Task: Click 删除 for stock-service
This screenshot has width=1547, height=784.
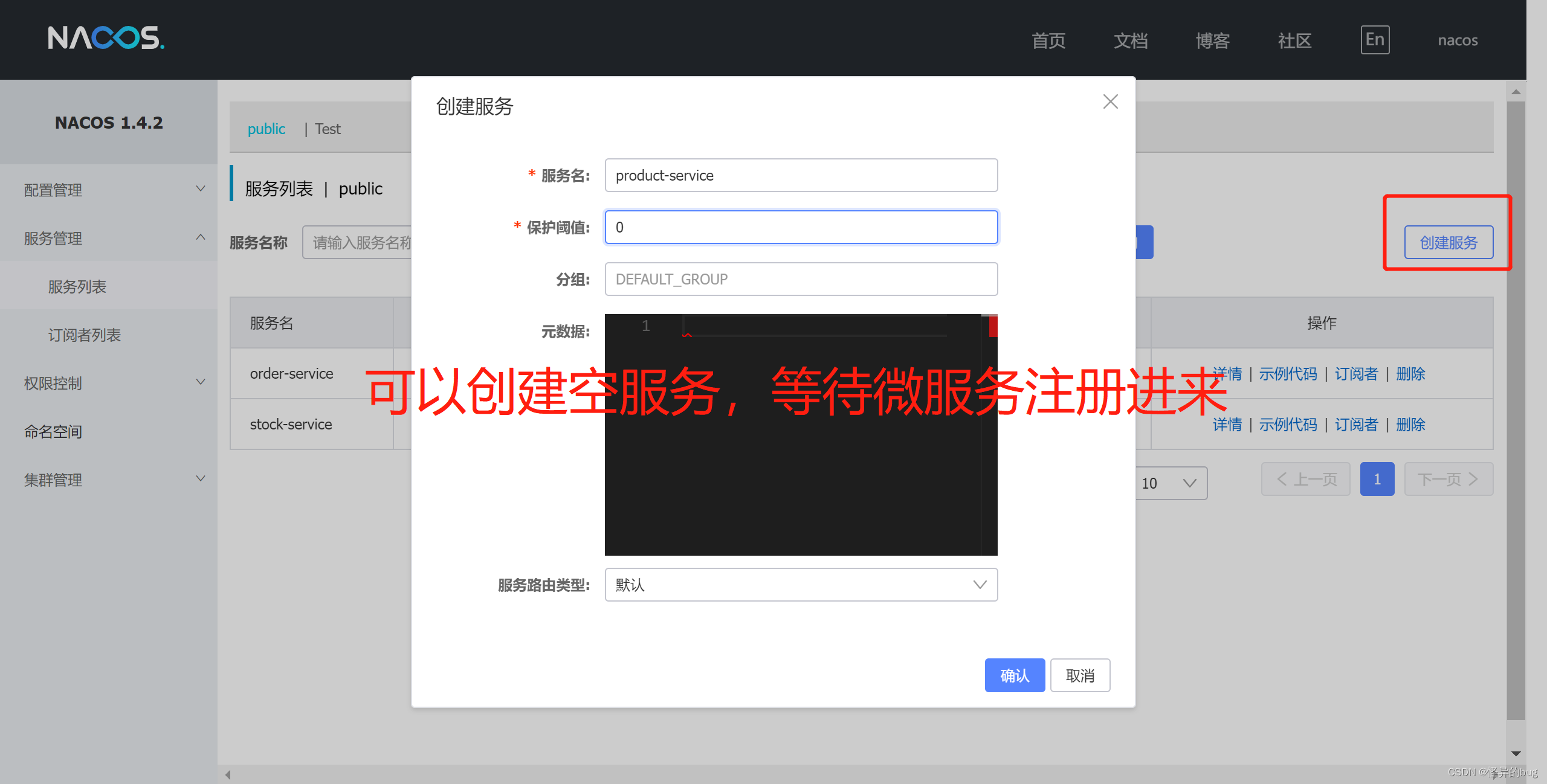Action: (1410, 425)
